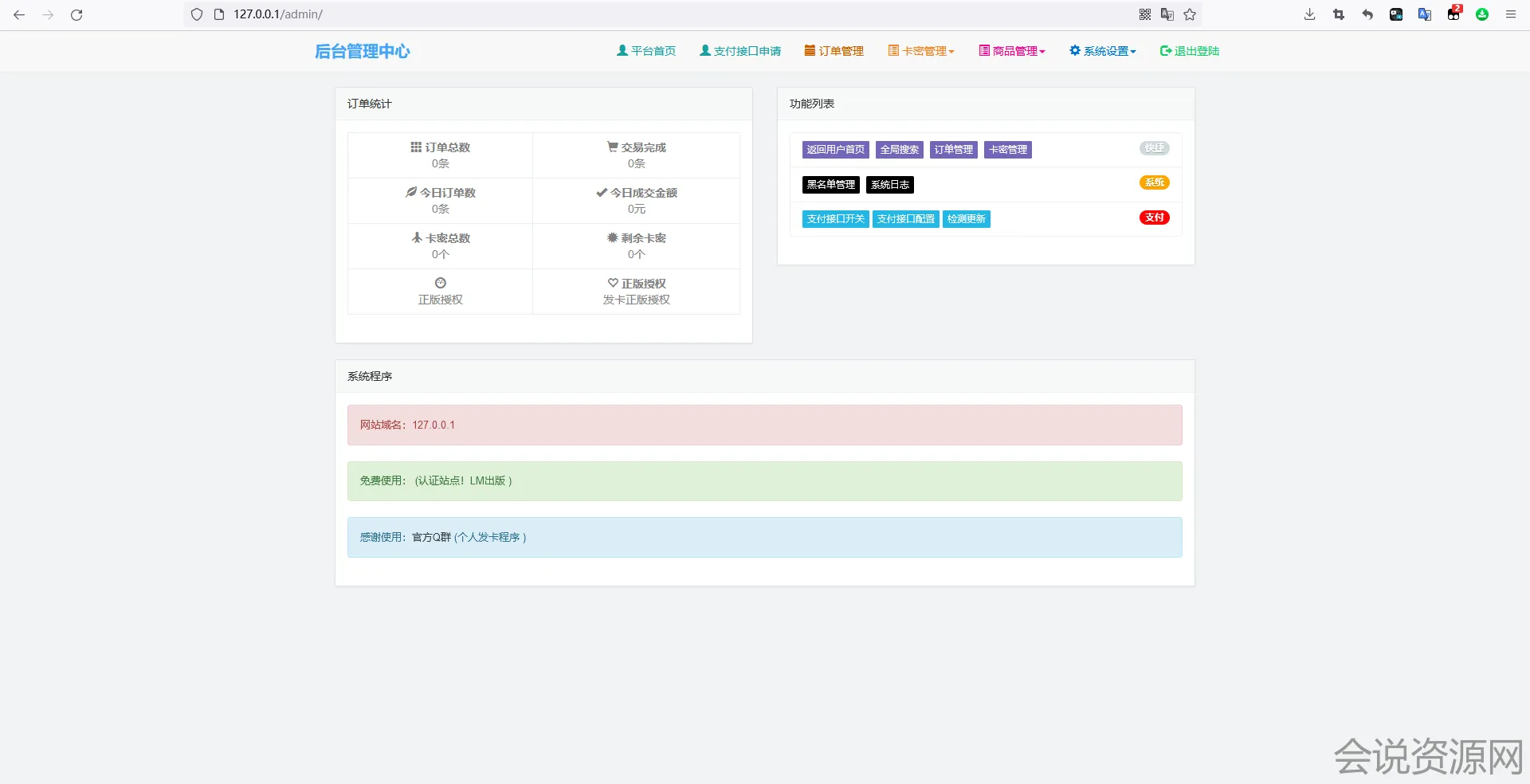Click the bookmark star icon in address bar
Image resolution: width=1530 pixels, height=784 pixels.
pos(1190,14)
